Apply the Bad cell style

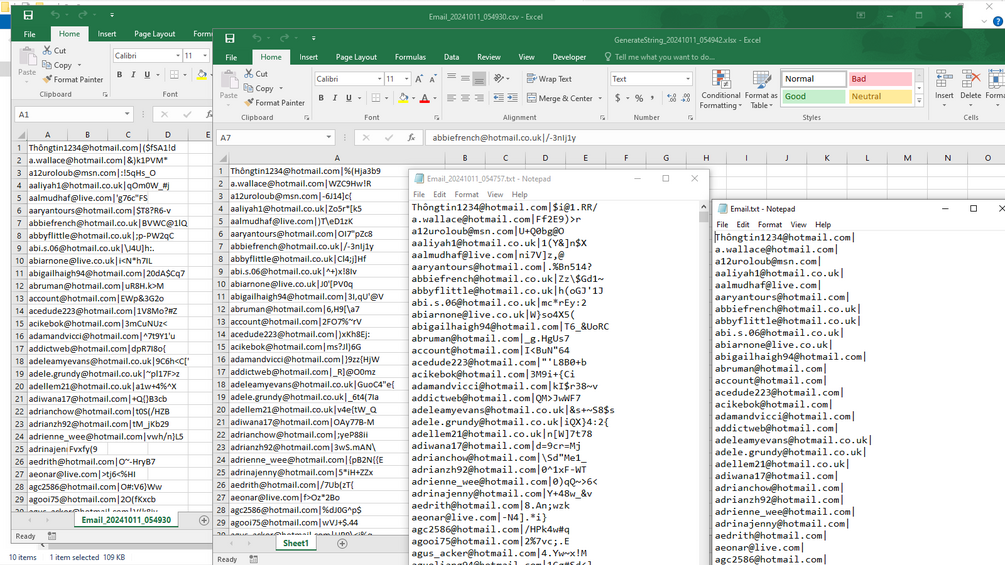coord(880,79)
